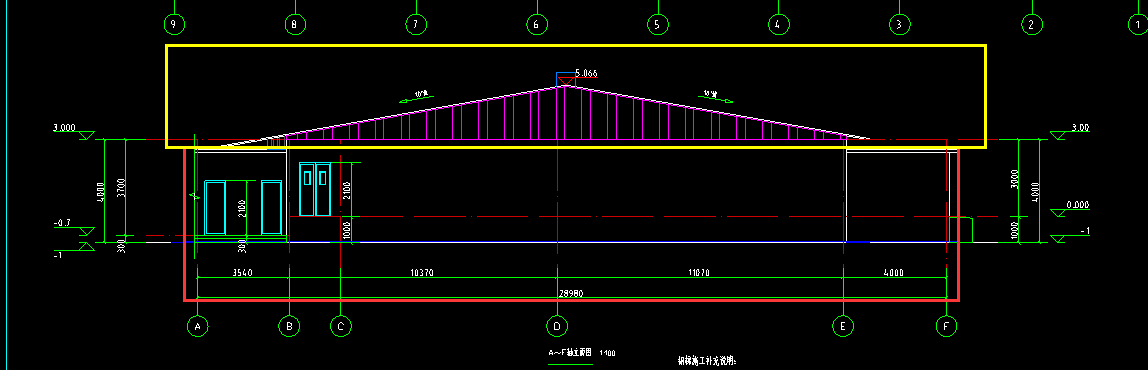This screenshot has height=370, width=1148.
Task: Select the cyan double door with windows
Action: [316, 190]
